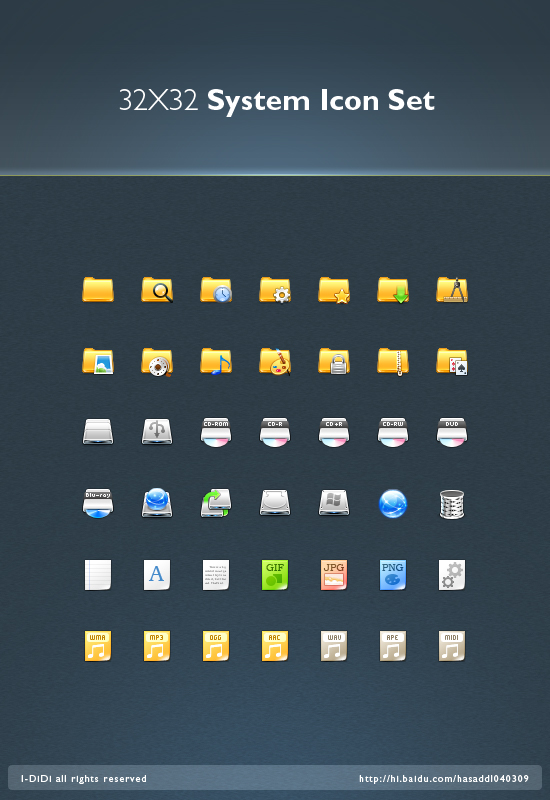Select the network drive with globe on top
This screenshot has height=800, width=550.
pos(157,503)
